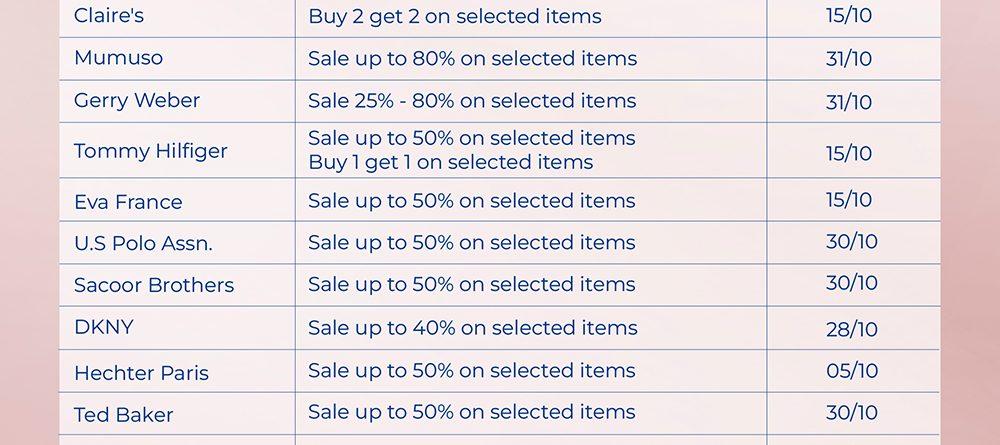
Task: Select Tommy Hilfiger in the brand column
Action: pos(151,151)
